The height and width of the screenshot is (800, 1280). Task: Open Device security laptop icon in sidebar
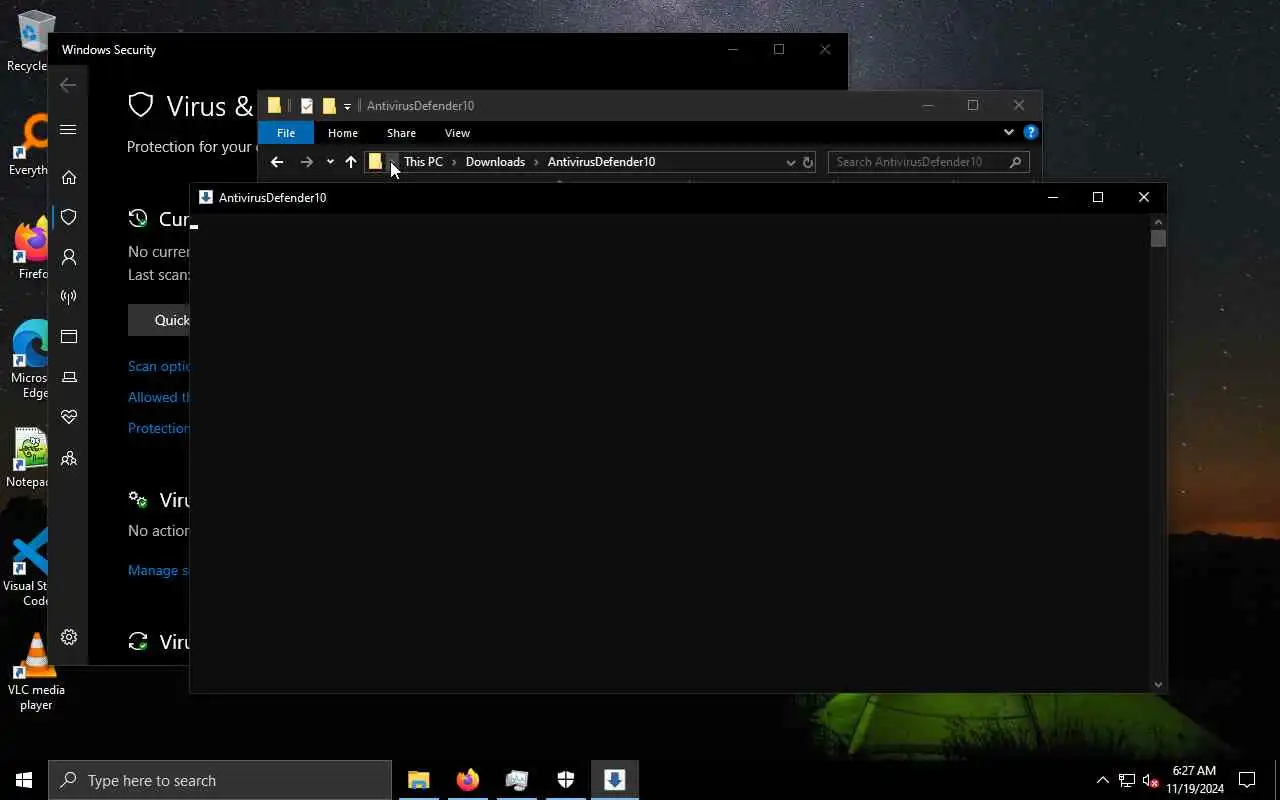coord(69,377)
